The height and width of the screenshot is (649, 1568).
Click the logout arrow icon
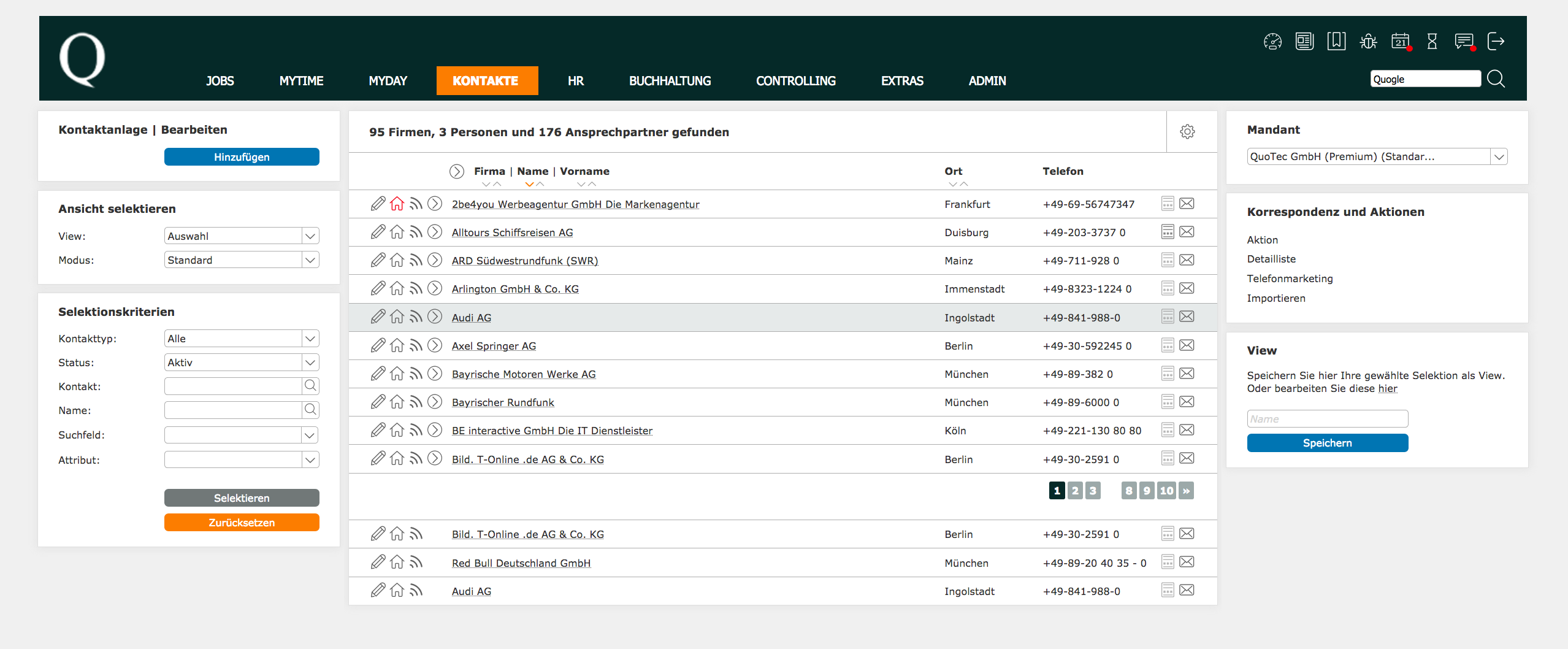[x=1496, y=42]
